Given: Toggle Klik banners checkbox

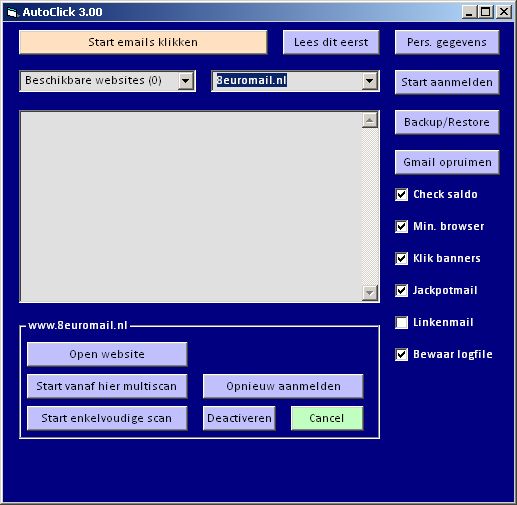Looking at the screenshot, I should pyautogui.click(x=401, y=258).
